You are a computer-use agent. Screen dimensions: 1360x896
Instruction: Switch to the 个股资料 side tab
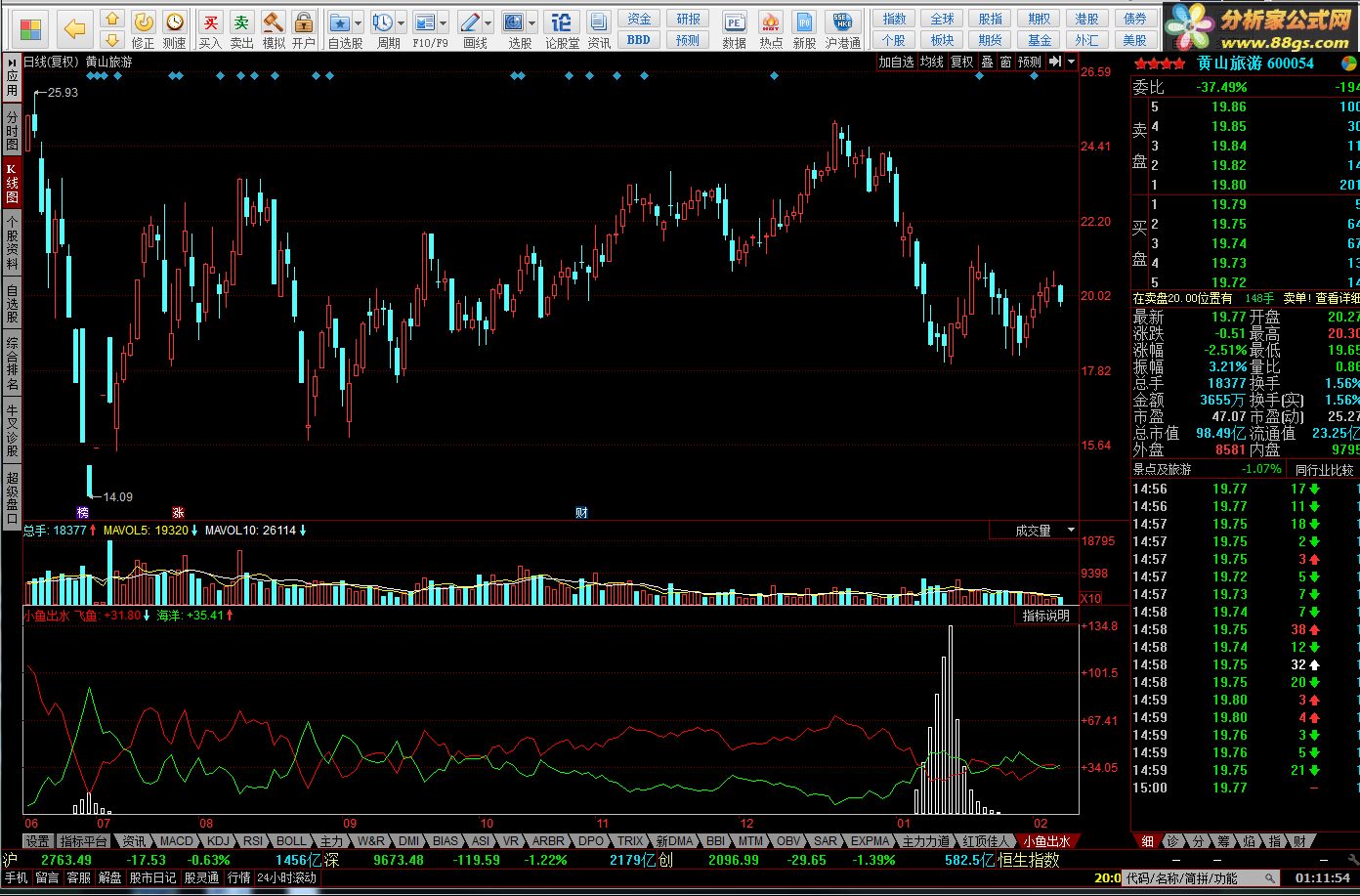(x=12, y=241)
